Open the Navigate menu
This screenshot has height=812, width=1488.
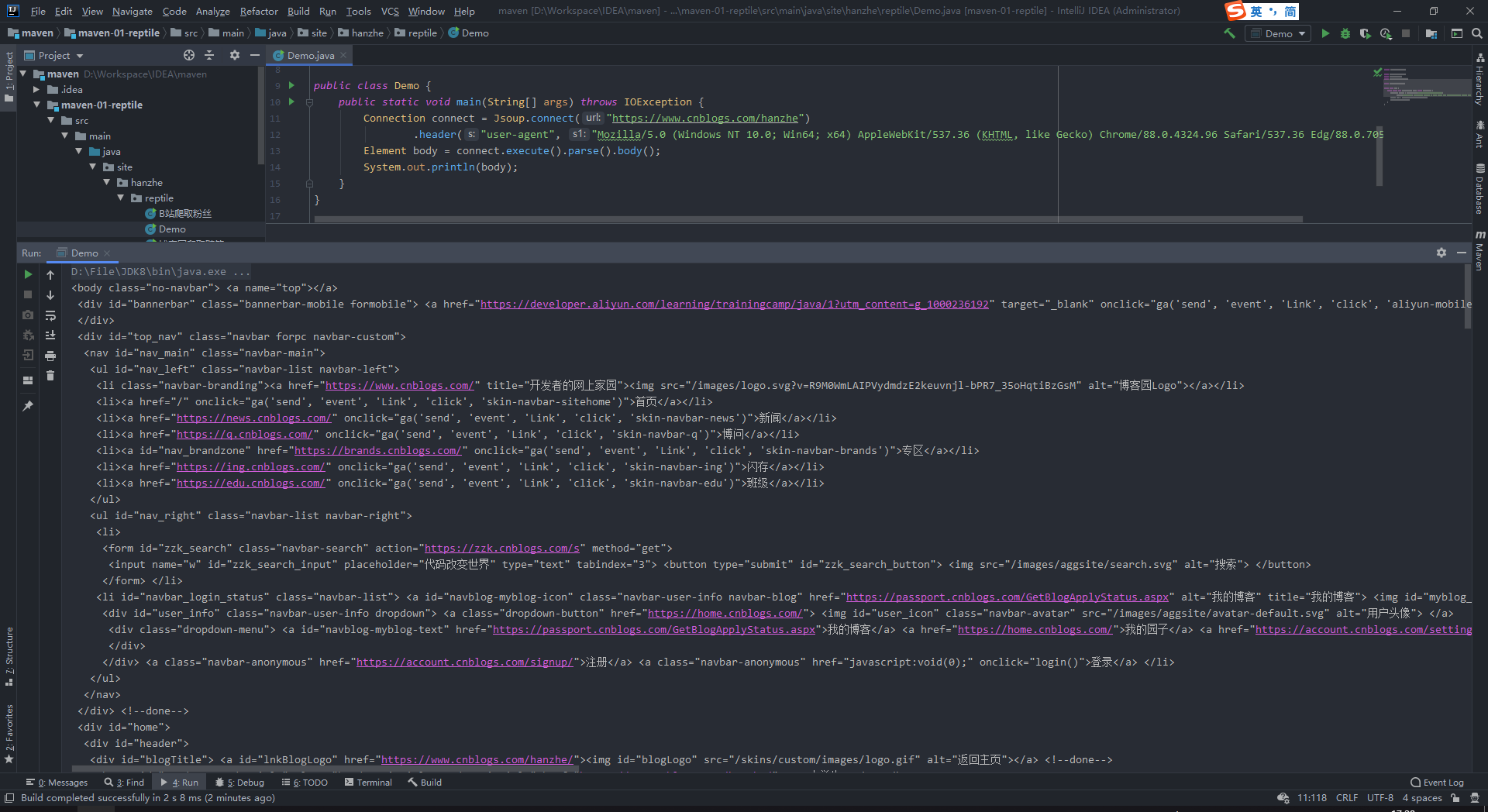click(133, 12)
